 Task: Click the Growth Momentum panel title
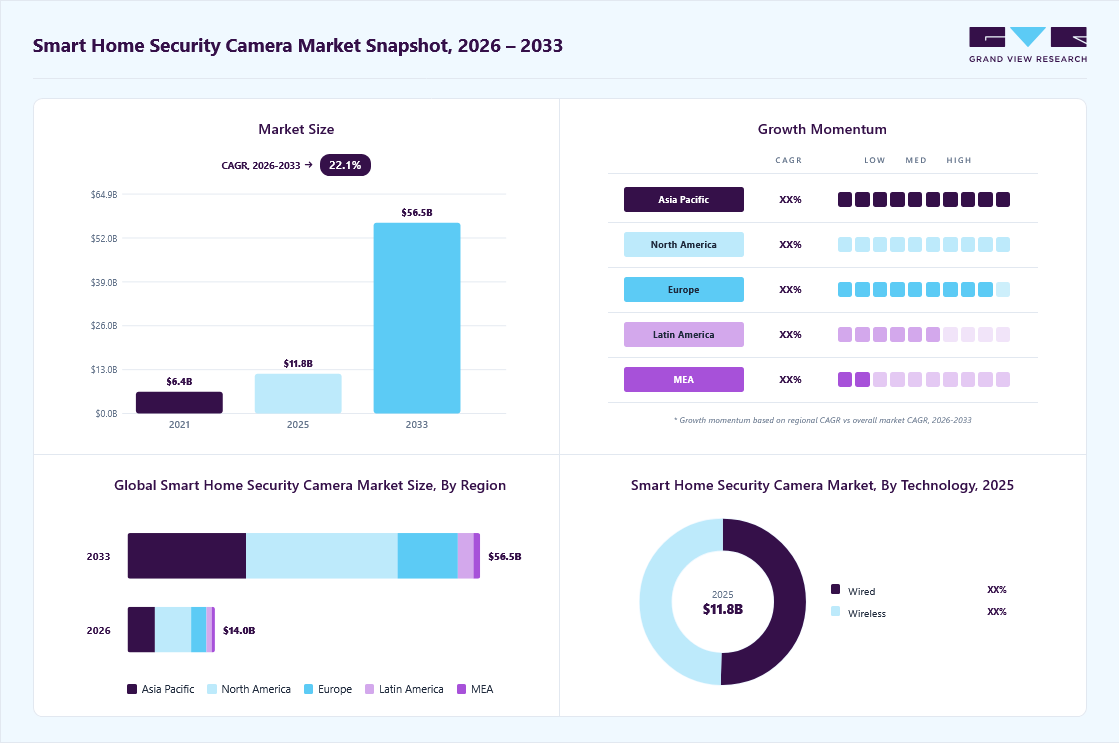(x=822, y=129)
